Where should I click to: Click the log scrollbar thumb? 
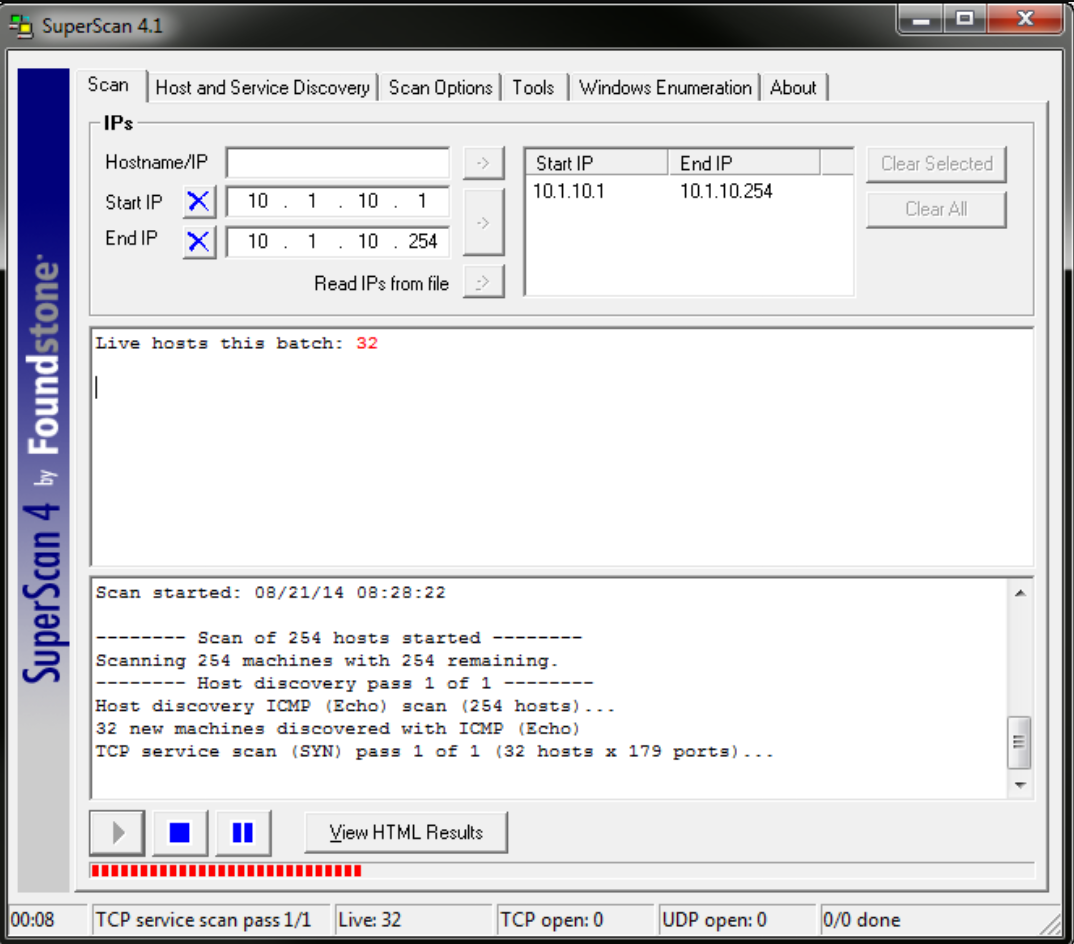click(1020, 743)
